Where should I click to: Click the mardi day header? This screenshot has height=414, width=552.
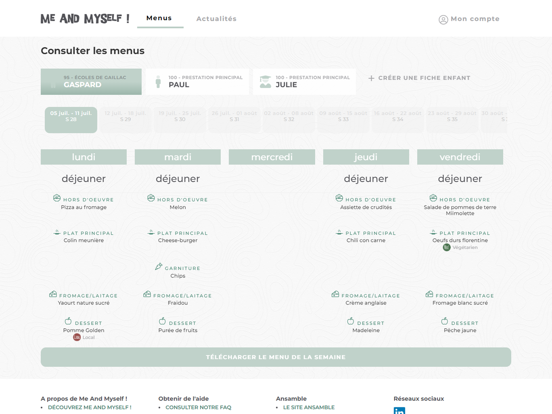[178, 157]
